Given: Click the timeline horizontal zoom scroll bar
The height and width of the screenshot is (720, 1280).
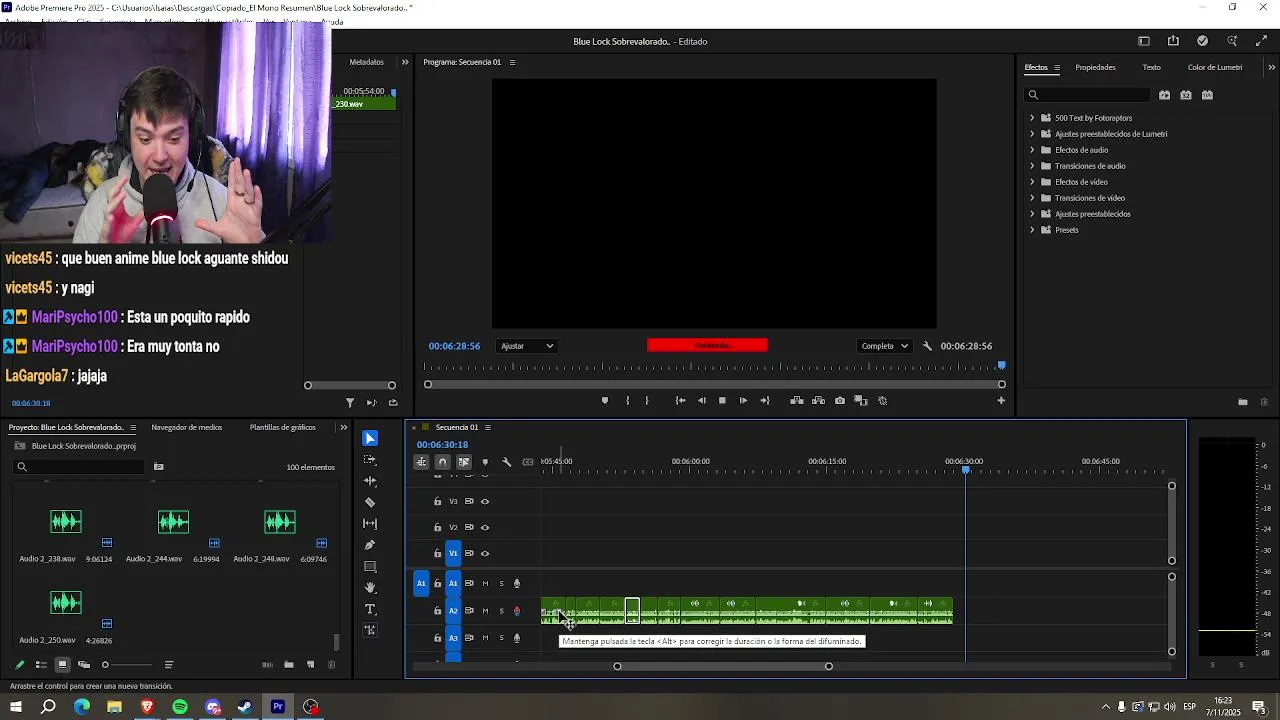Looking at the screenshot, I should click(722, 667).
